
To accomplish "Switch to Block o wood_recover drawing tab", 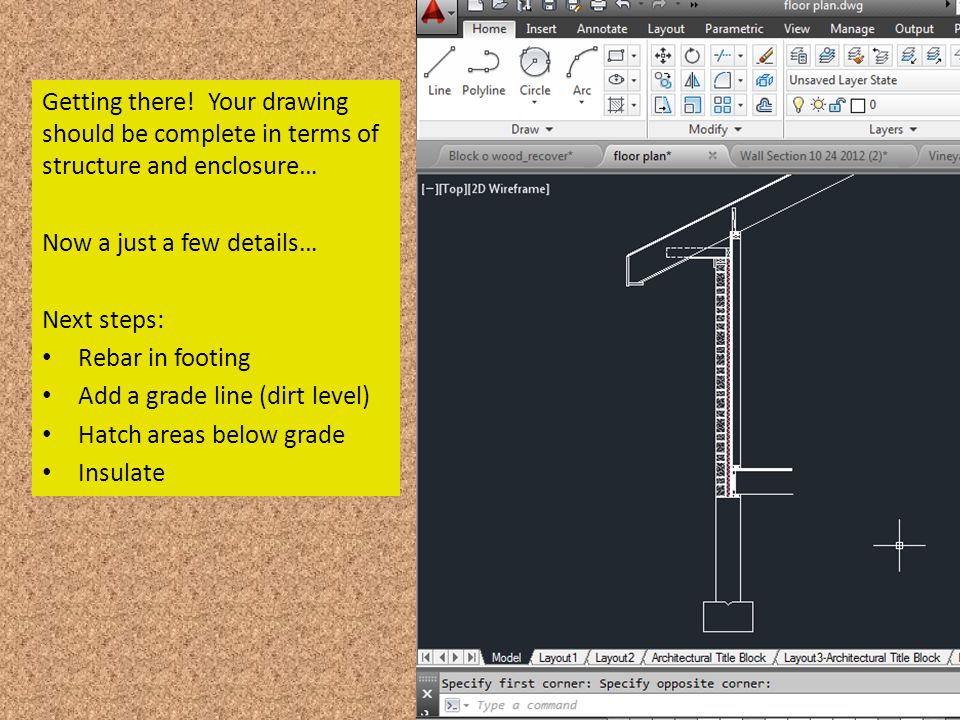I will [511, 156].
